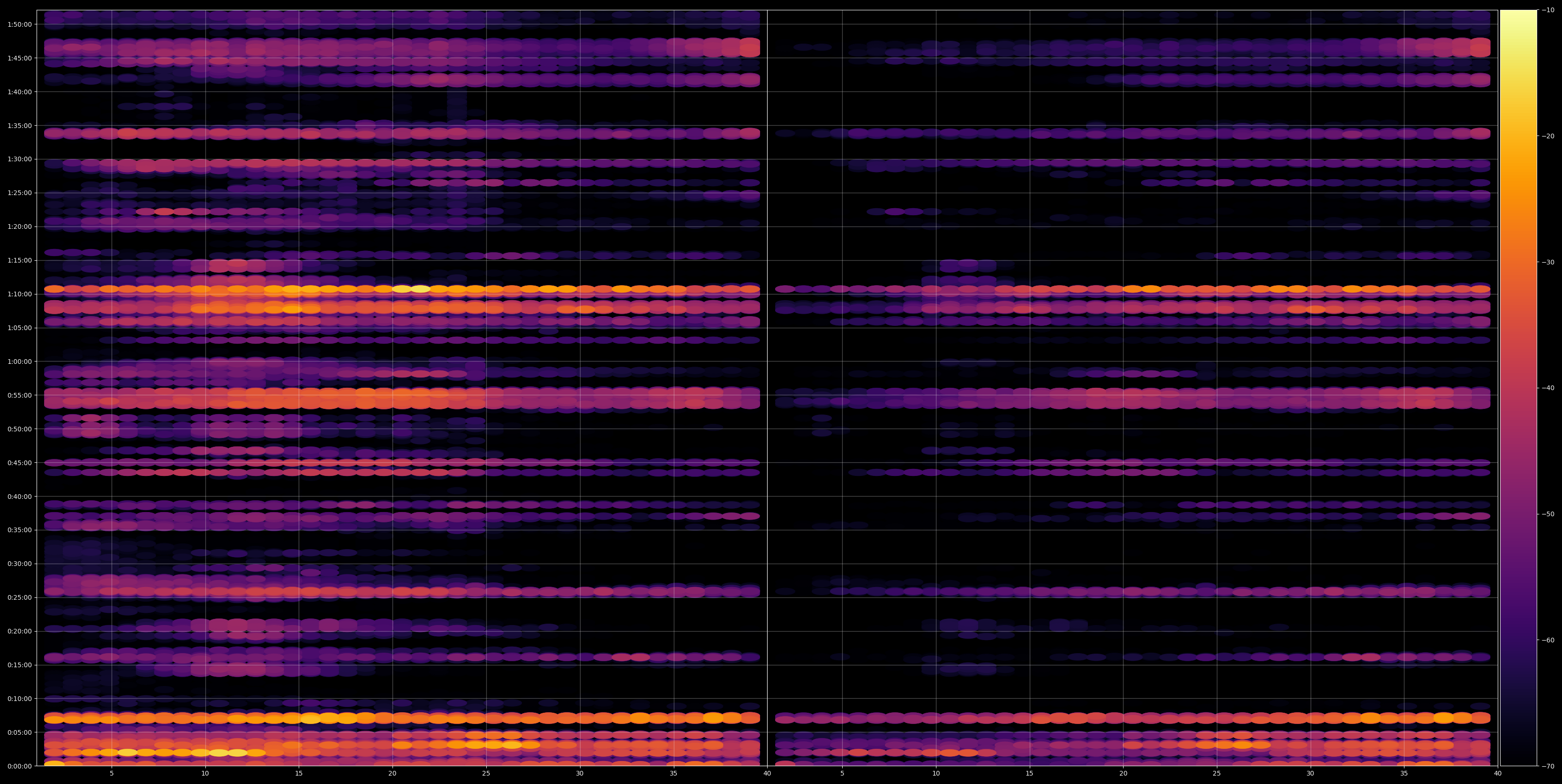Click the 0:35:00 y-axis label

click(x=19, y=530)
